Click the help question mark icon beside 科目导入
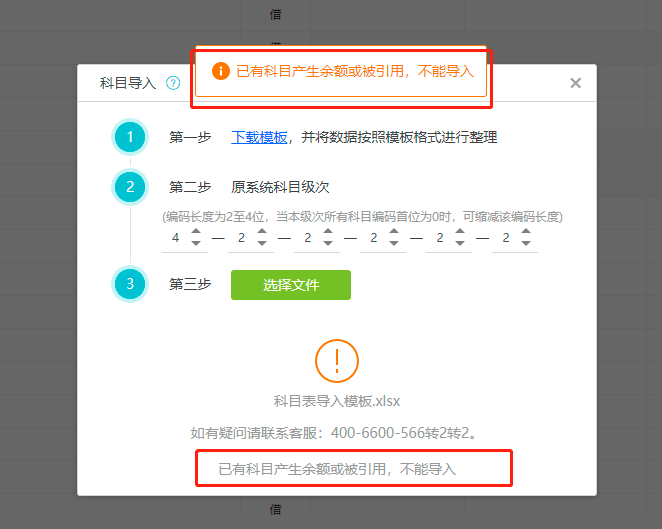The image size is (662, 529). (173, 83)
